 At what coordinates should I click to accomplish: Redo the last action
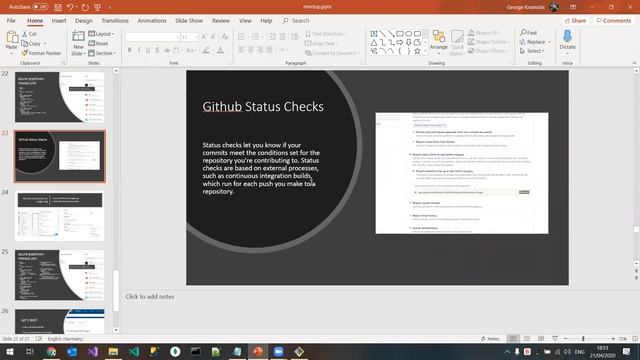85,7
